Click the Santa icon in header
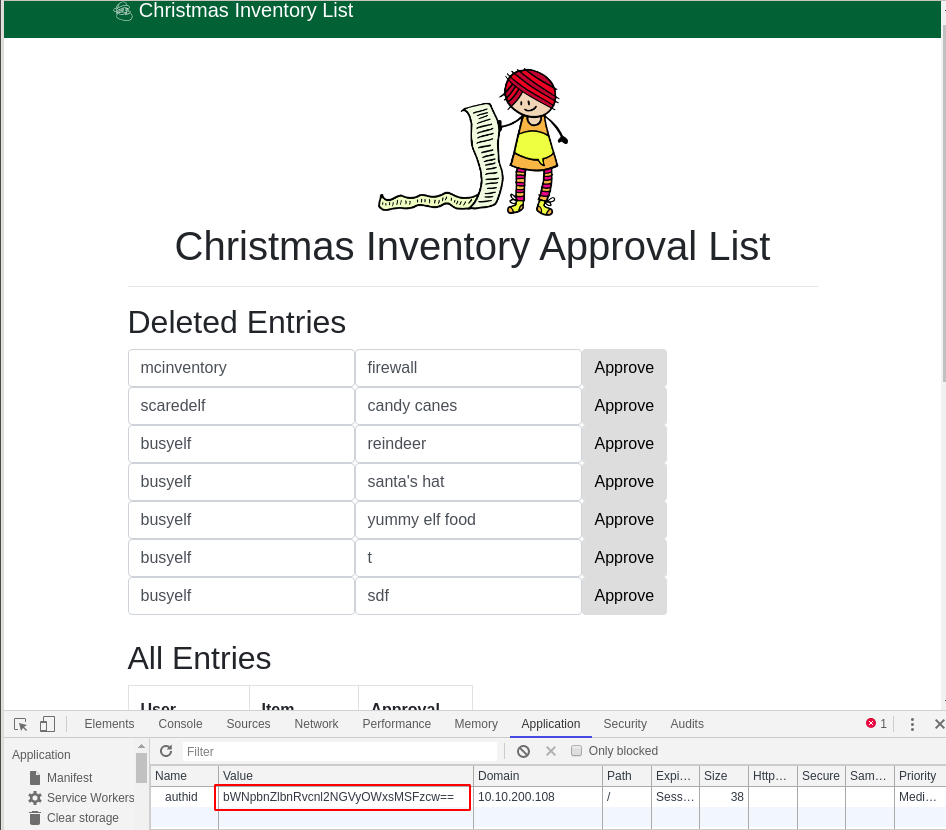This screenshot has width=946, height=830. [123, 11]
